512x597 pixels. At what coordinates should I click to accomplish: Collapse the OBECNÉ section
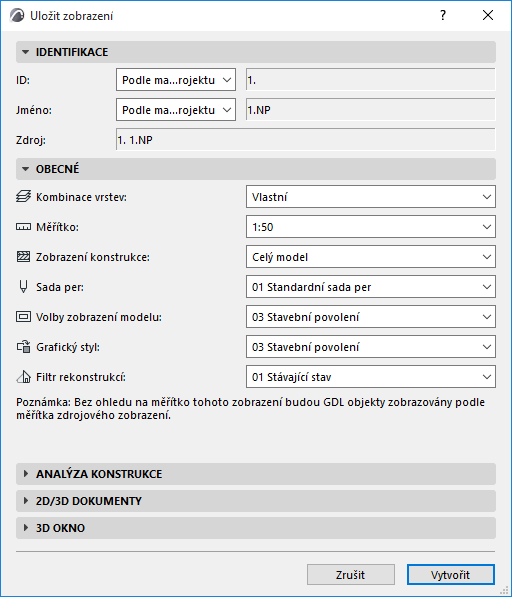tap(256, 169)
